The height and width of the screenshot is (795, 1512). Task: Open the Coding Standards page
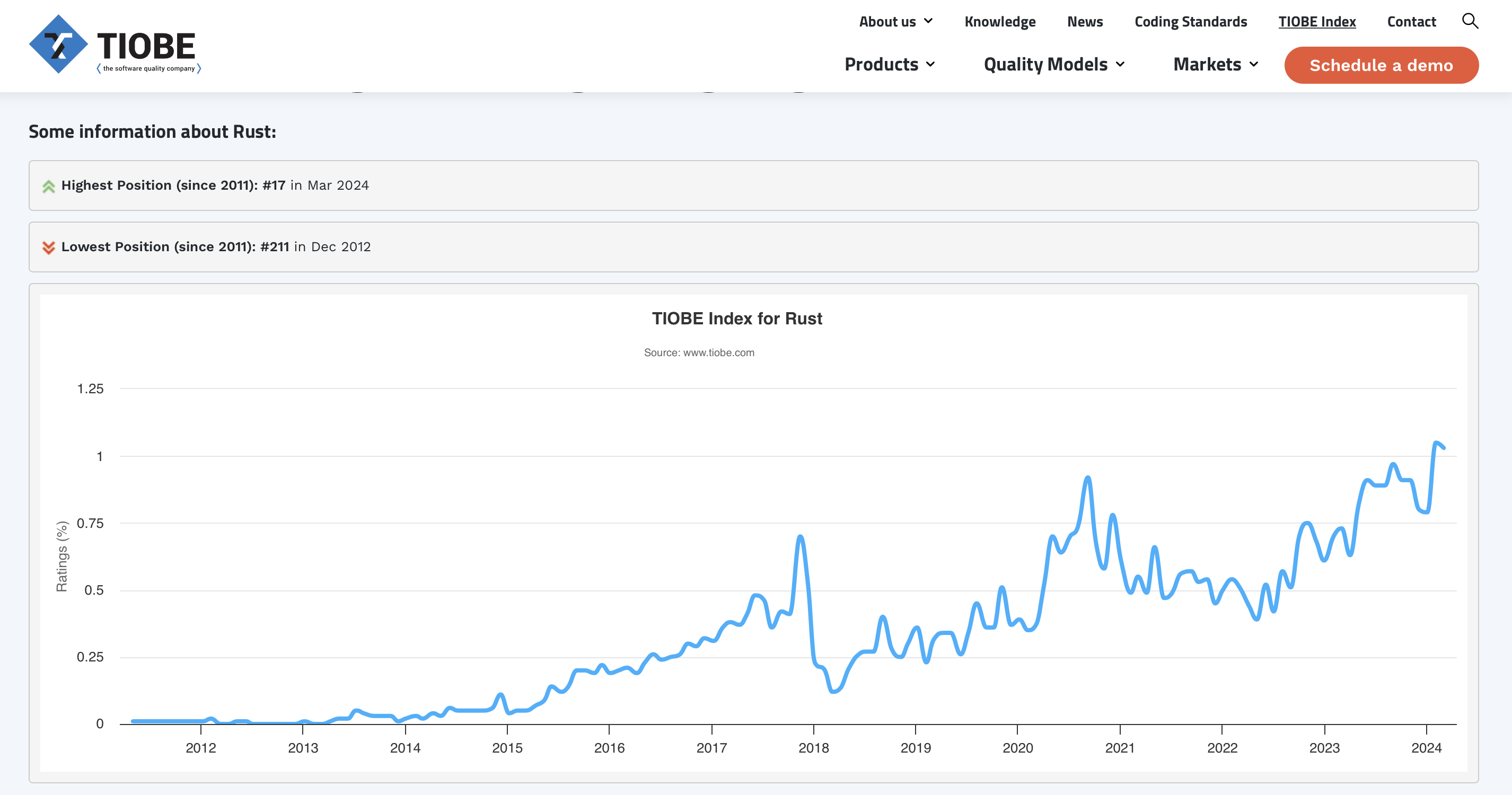tap(1190, 22)
